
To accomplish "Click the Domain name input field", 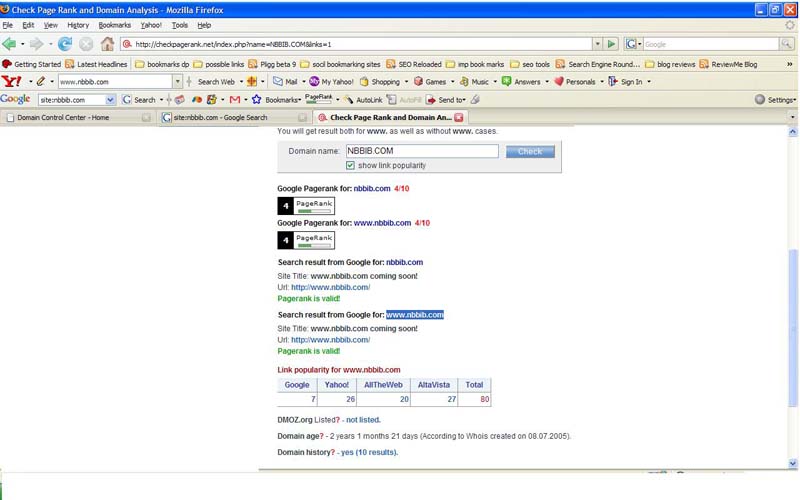I will tap(422, 151).
